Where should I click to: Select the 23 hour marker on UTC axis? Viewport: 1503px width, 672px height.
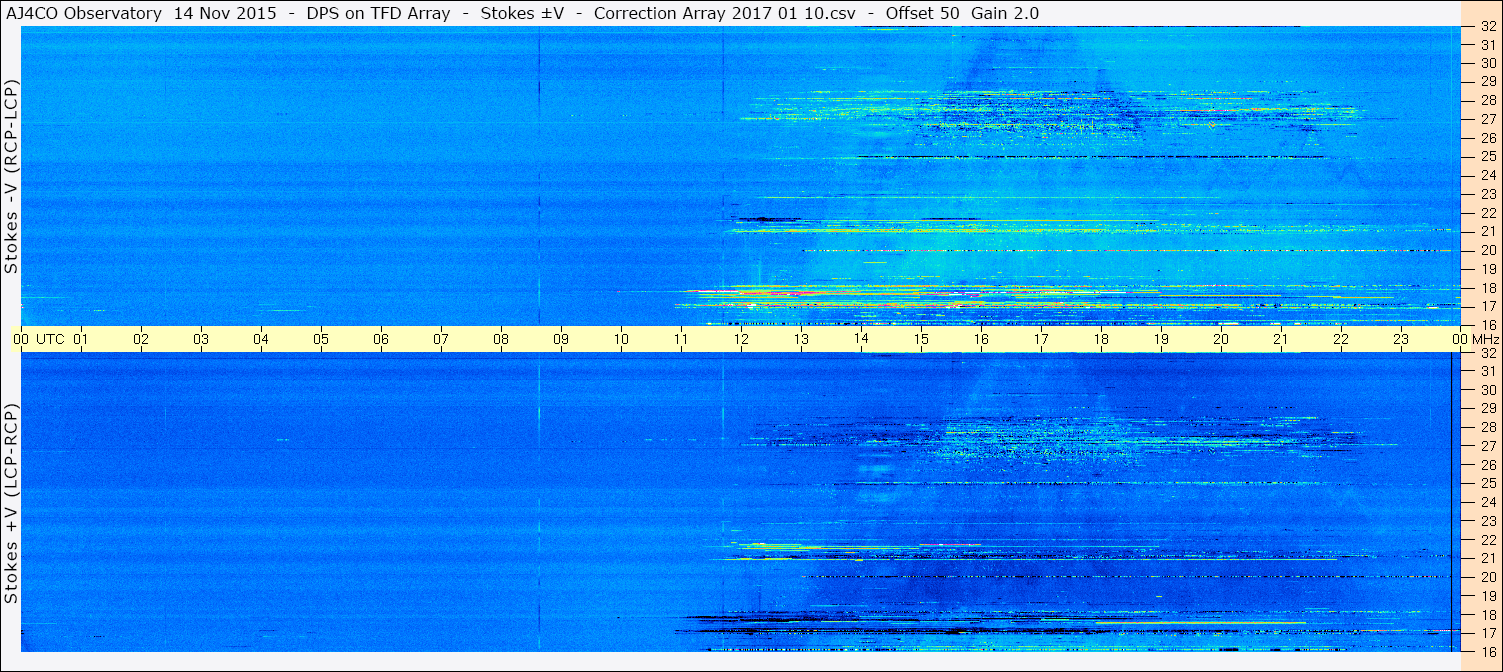[x=1401, y=339]
